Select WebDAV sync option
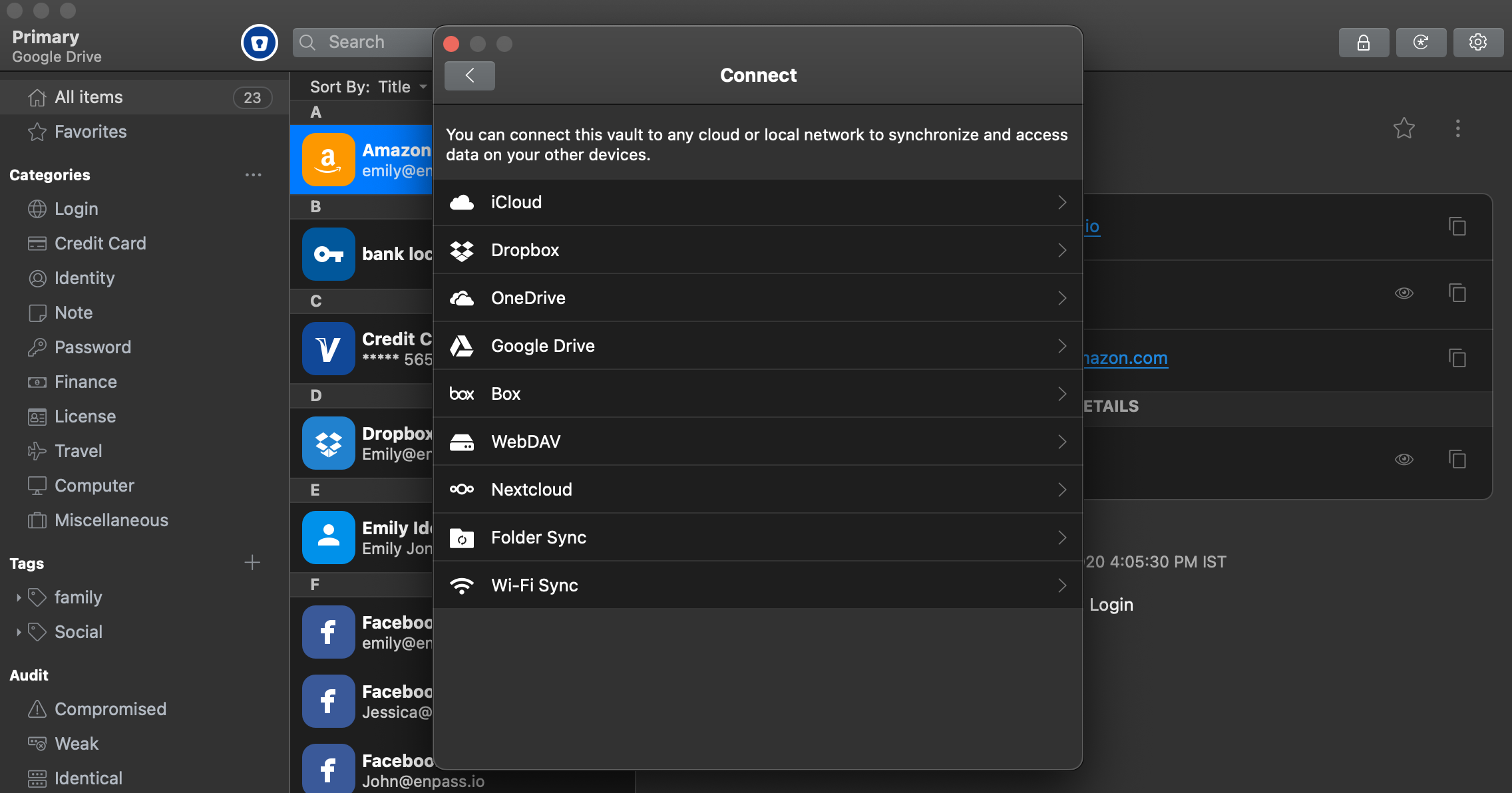1512x793 pixels. pyautogui.click(x=758, y=442)
